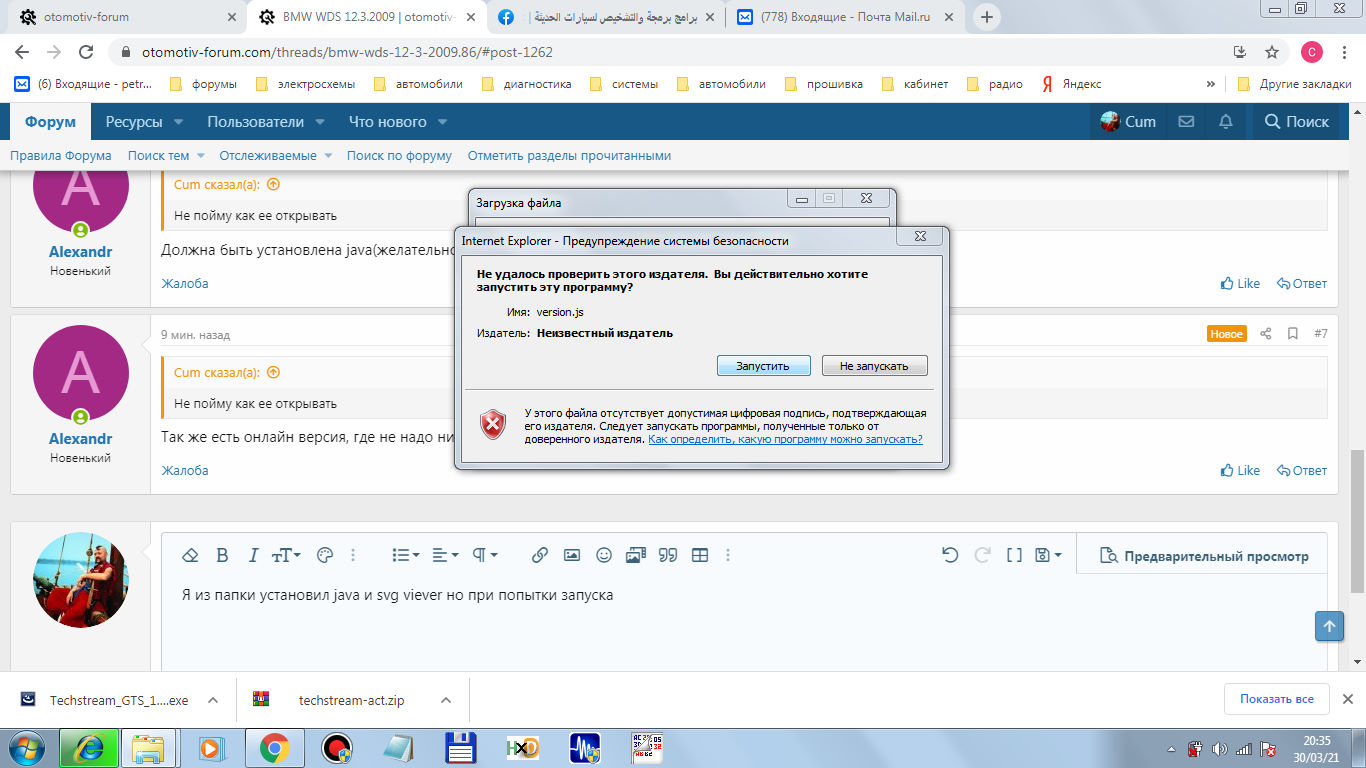The height and width of the screenshot is (768, 1366).
Task: Open the font size dropdown
Action: 286,555
